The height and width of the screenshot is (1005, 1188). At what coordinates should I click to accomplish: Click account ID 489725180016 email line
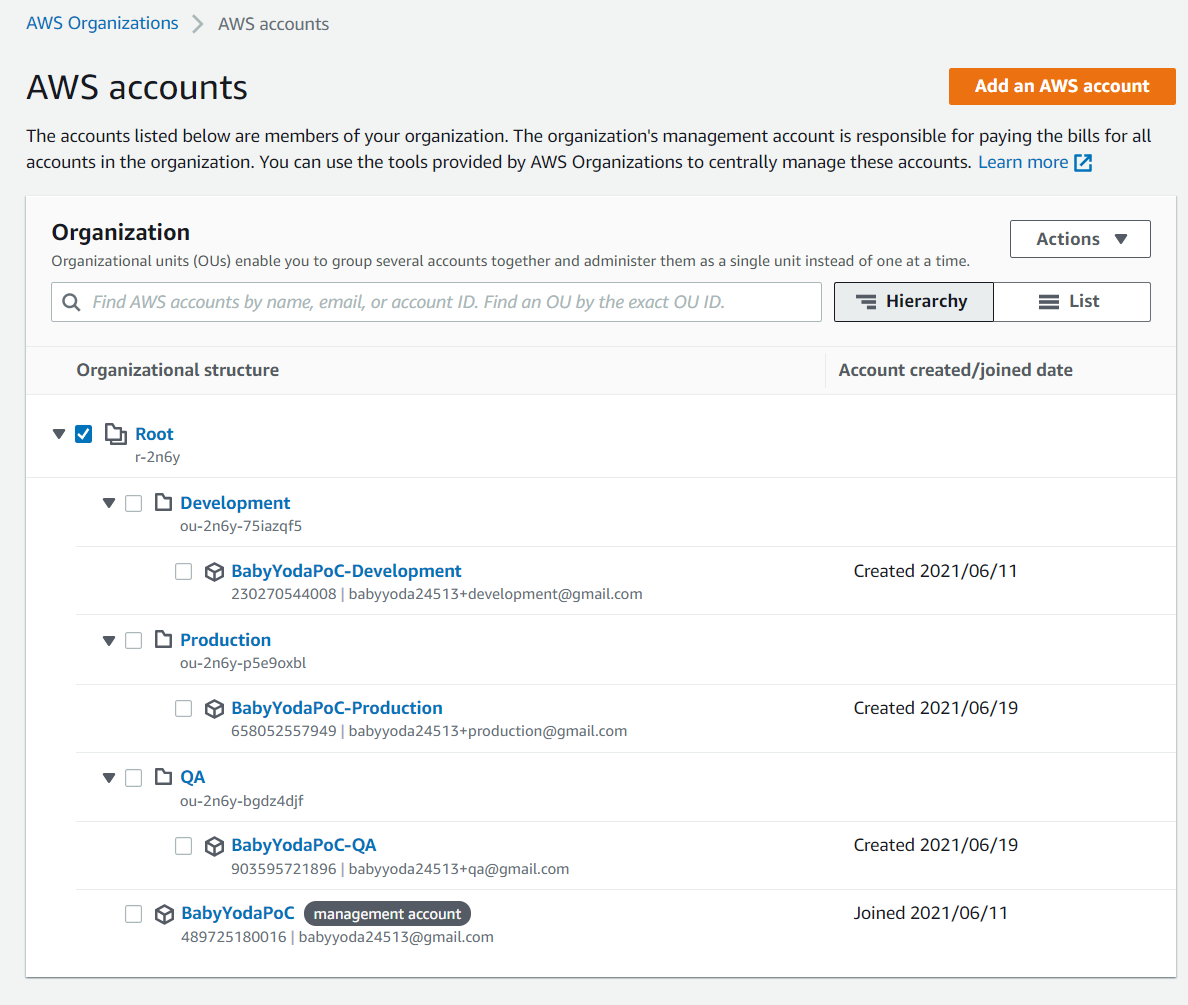tap(337, 938)
